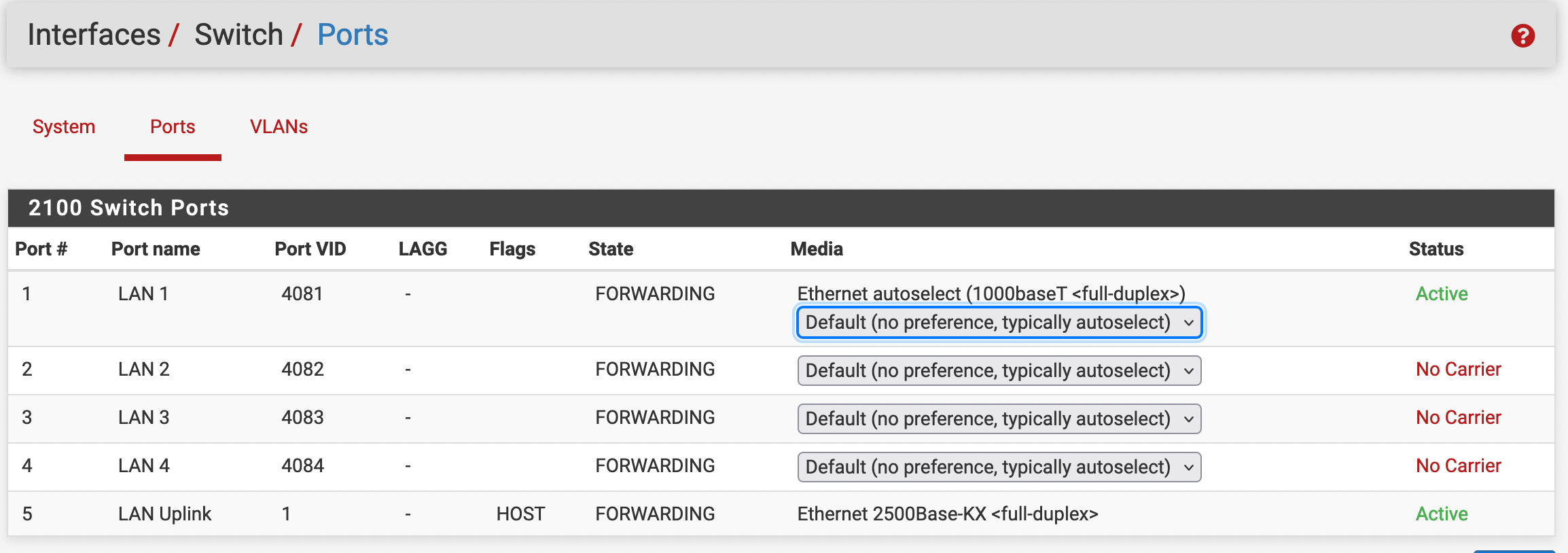The width and height of the screenshot is (1568, 553).
Task: Open the VLANs tab
Action: click(279, 127)
